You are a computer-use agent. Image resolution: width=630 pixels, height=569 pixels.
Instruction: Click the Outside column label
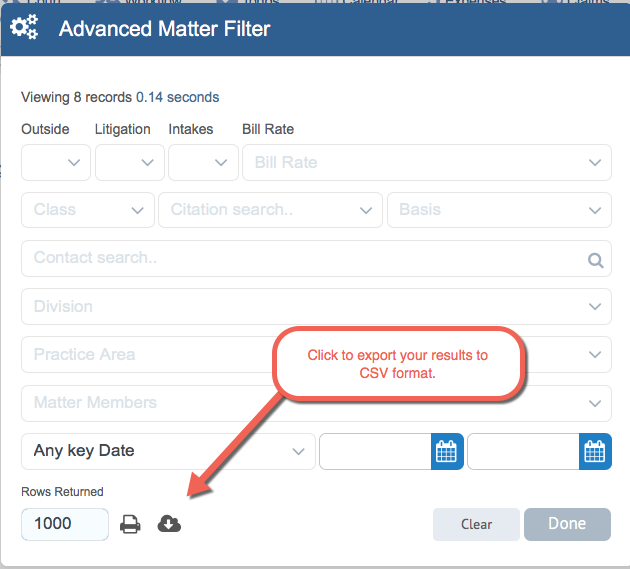(45, 129)
